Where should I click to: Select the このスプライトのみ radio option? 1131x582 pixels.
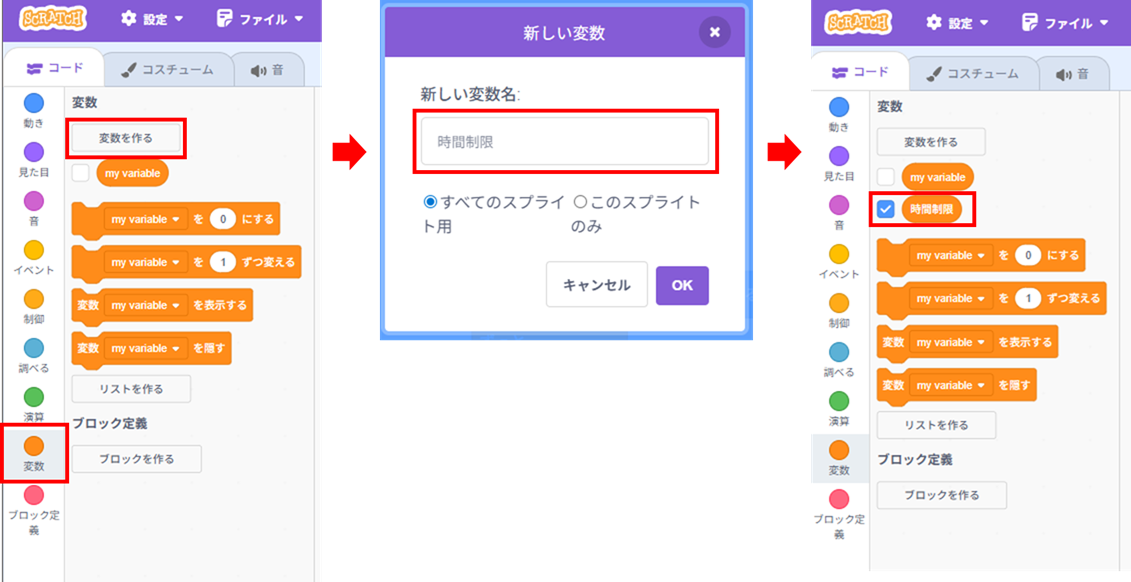click(580, 202)
